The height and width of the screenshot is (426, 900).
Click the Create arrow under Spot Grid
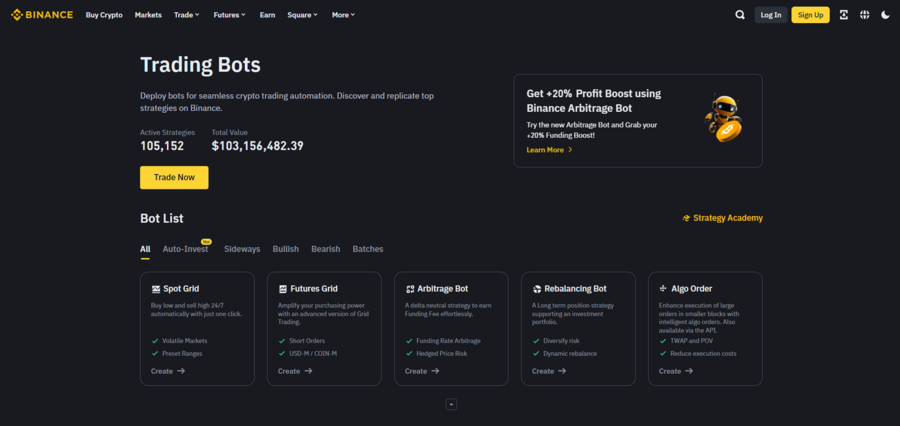181,371
